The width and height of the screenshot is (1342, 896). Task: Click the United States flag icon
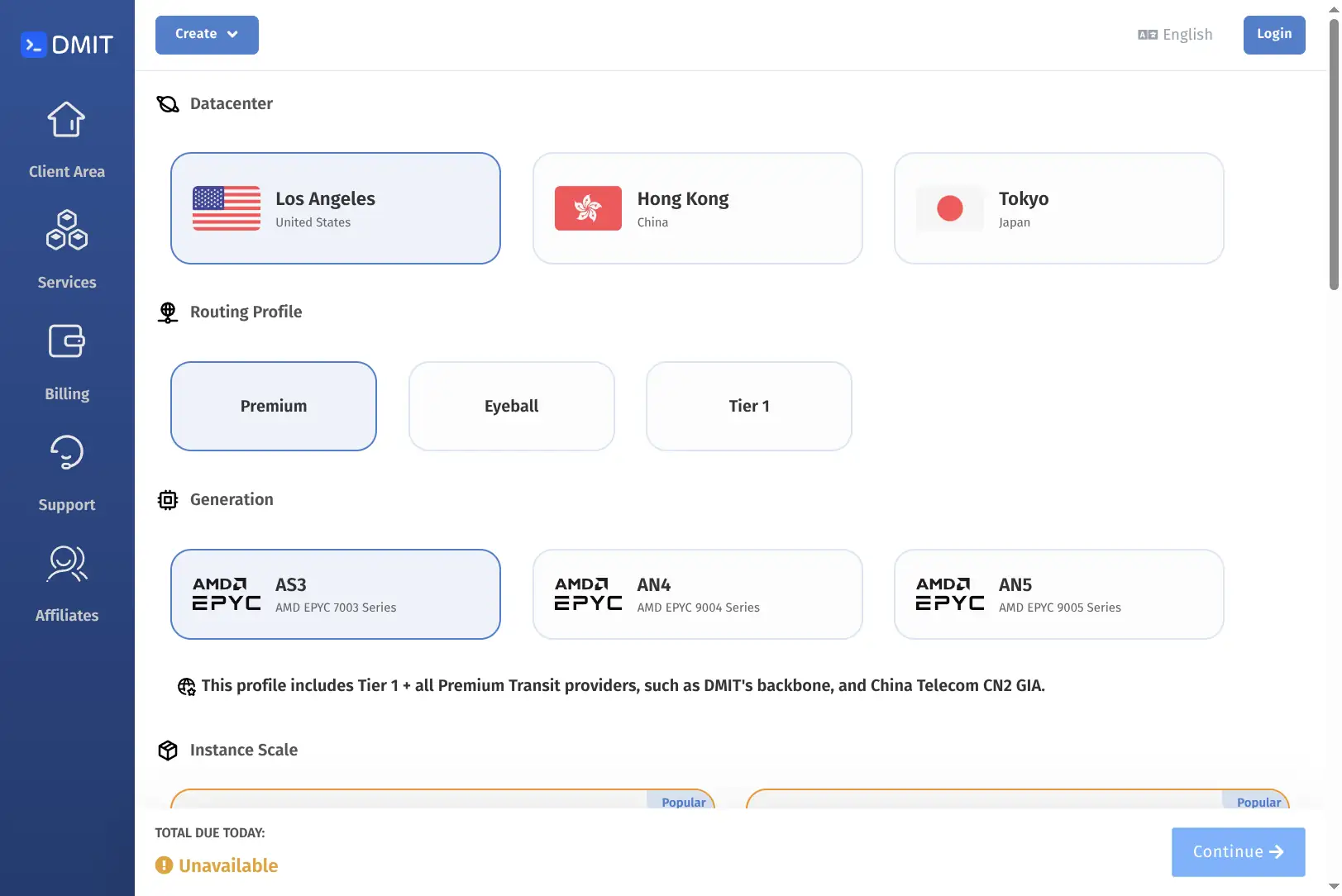click(x=227, y=208)
